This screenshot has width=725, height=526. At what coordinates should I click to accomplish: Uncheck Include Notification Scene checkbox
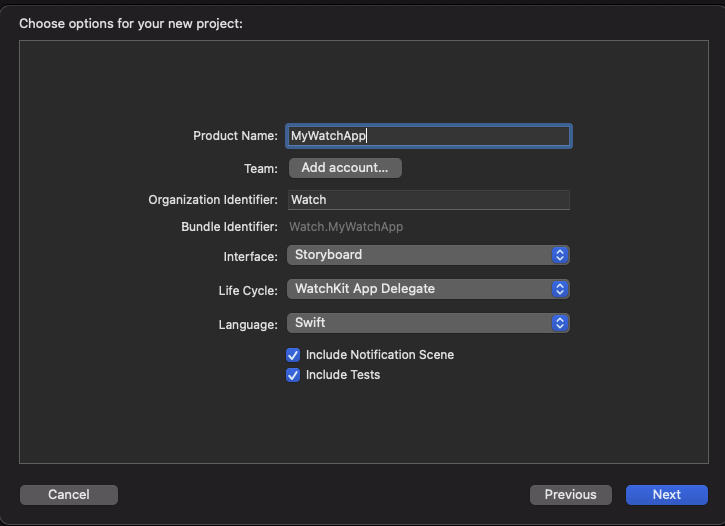point(293,355)
